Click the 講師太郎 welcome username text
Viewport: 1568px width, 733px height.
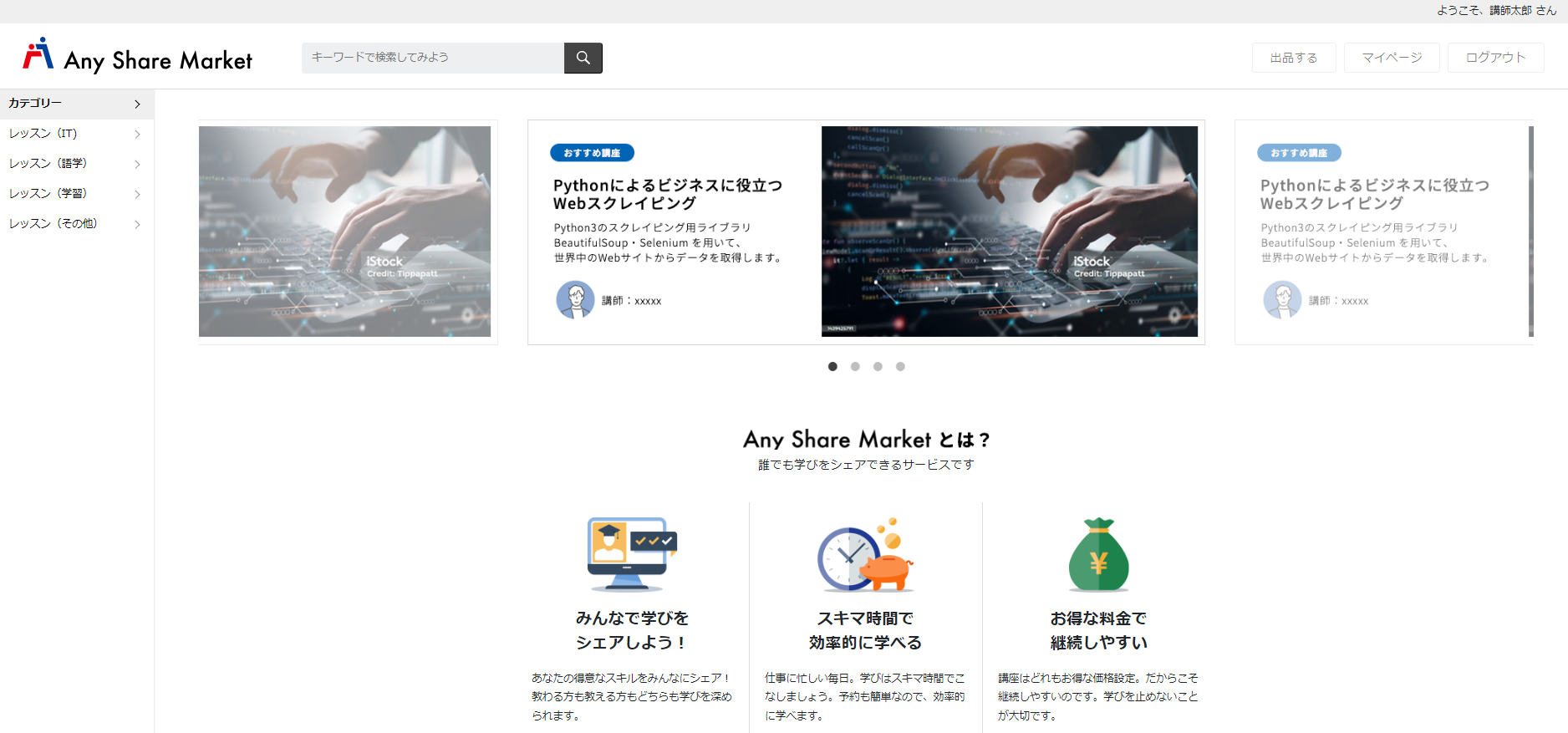click(x=1510, y=11)
